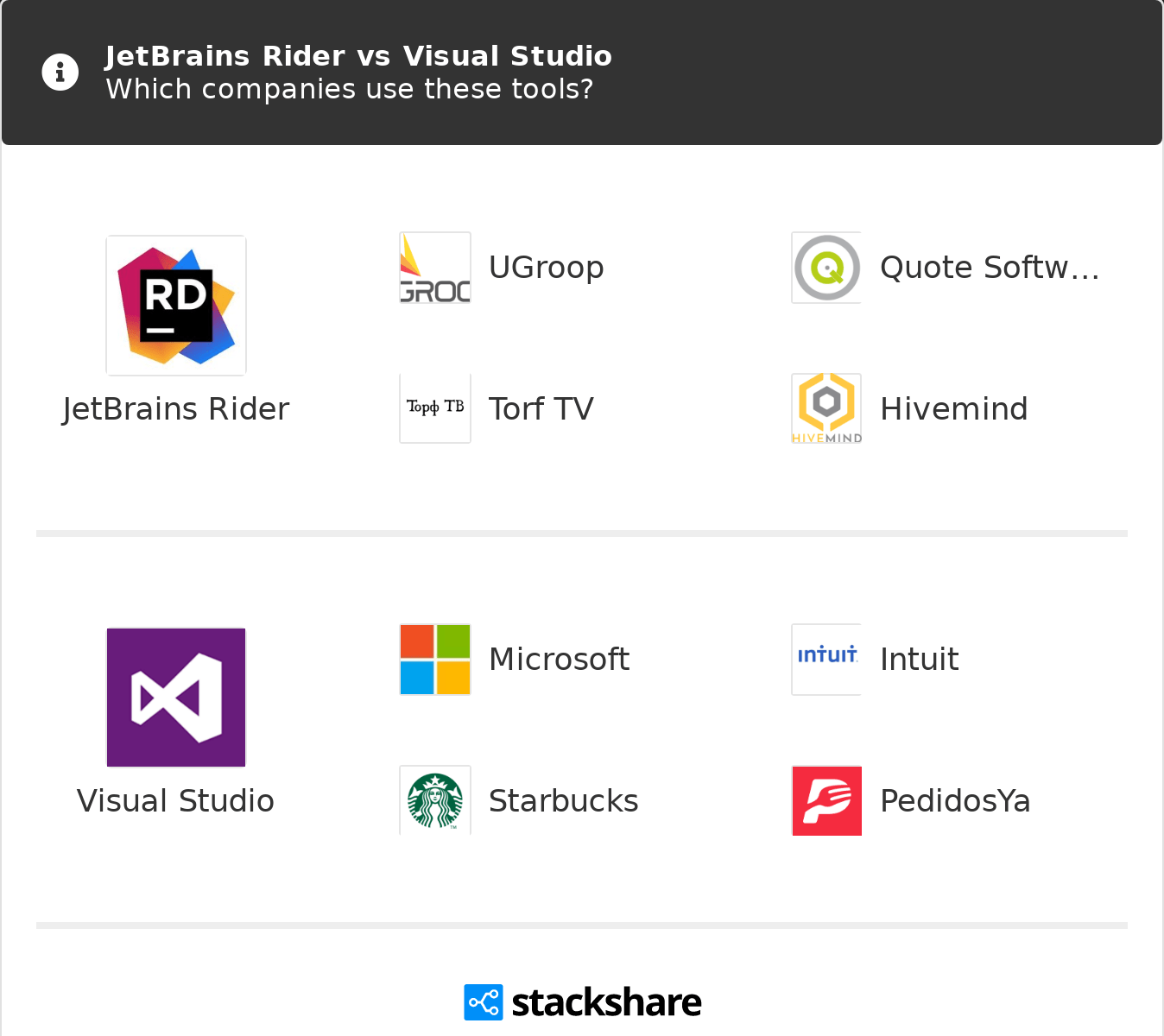Screen dimensions: 1164x1036
Task: Click the Visual Studio label text
Action: (x=175, y=800)
